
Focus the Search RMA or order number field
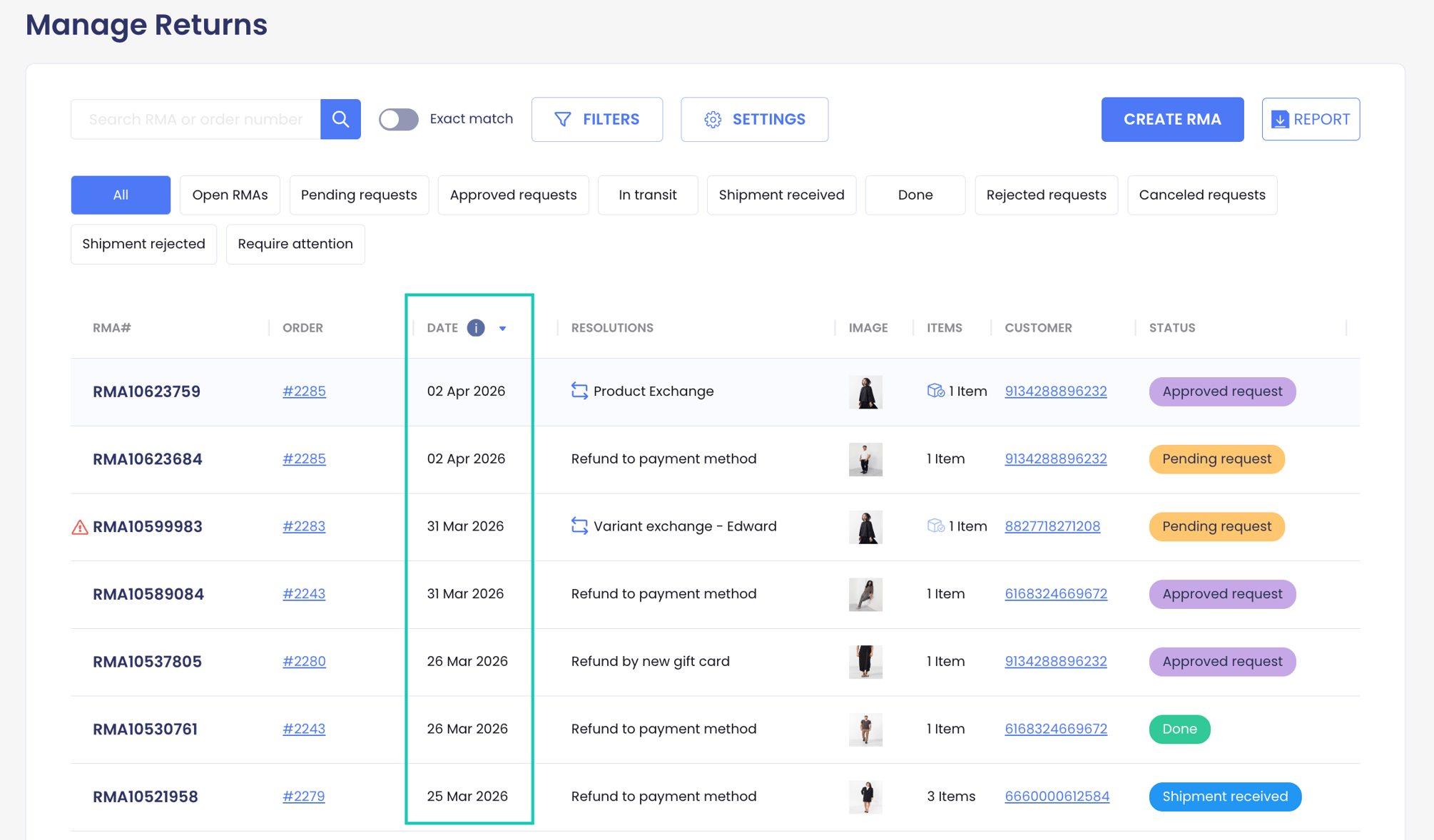pos(196,119)
